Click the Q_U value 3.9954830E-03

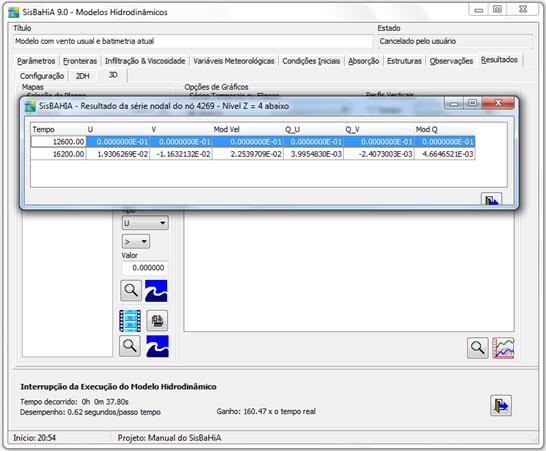(x=313, y=154)
